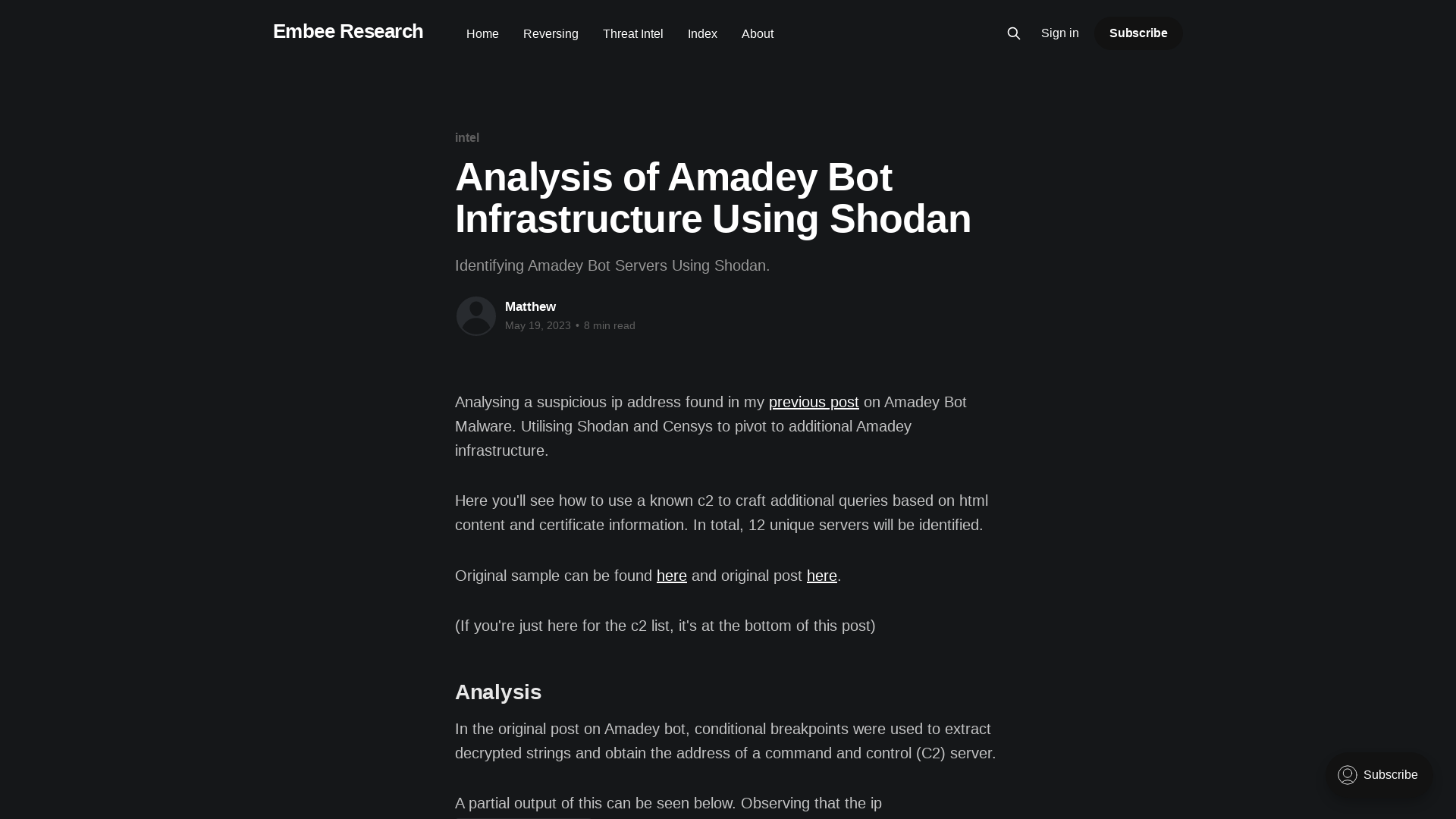1456x819 pixels.
Task: Click the Matthew author name text
Action: (x=530, y=306)
